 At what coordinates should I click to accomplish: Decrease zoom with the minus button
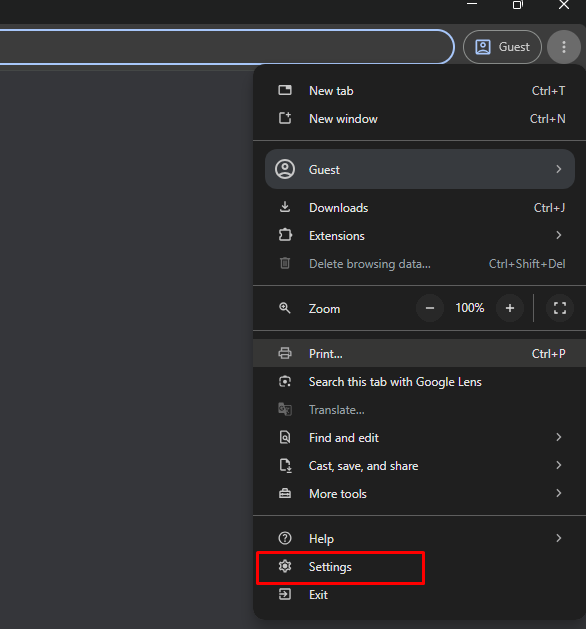coord(430,308)
